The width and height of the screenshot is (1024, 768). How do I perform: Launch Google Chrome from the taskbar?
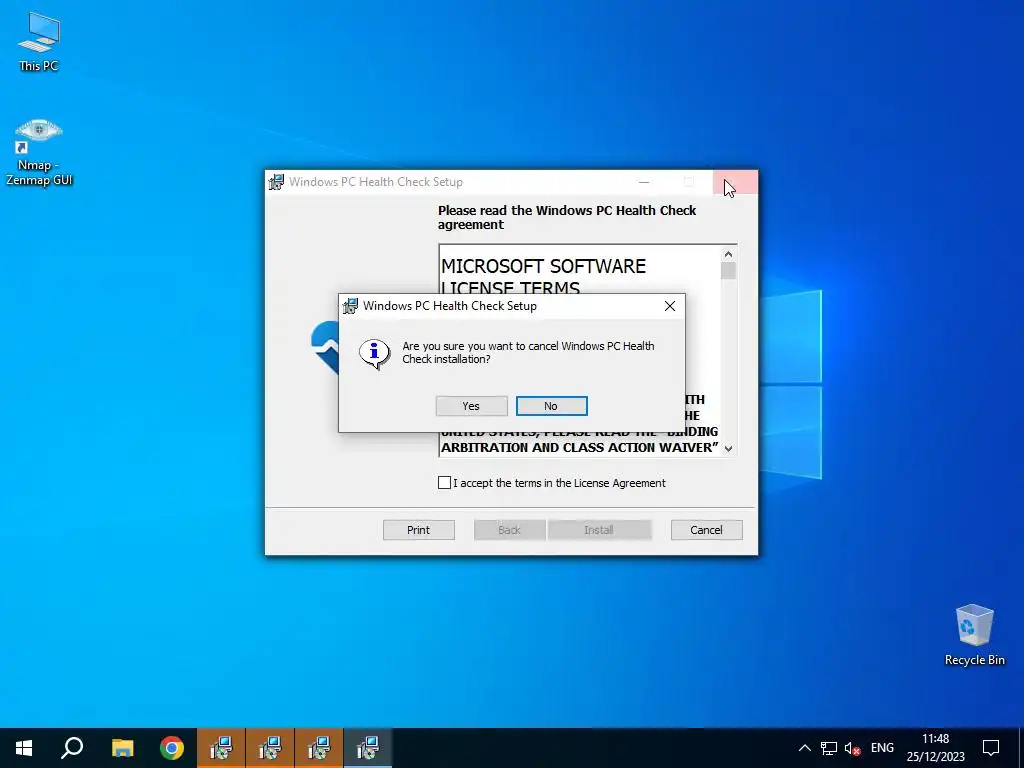172,748
